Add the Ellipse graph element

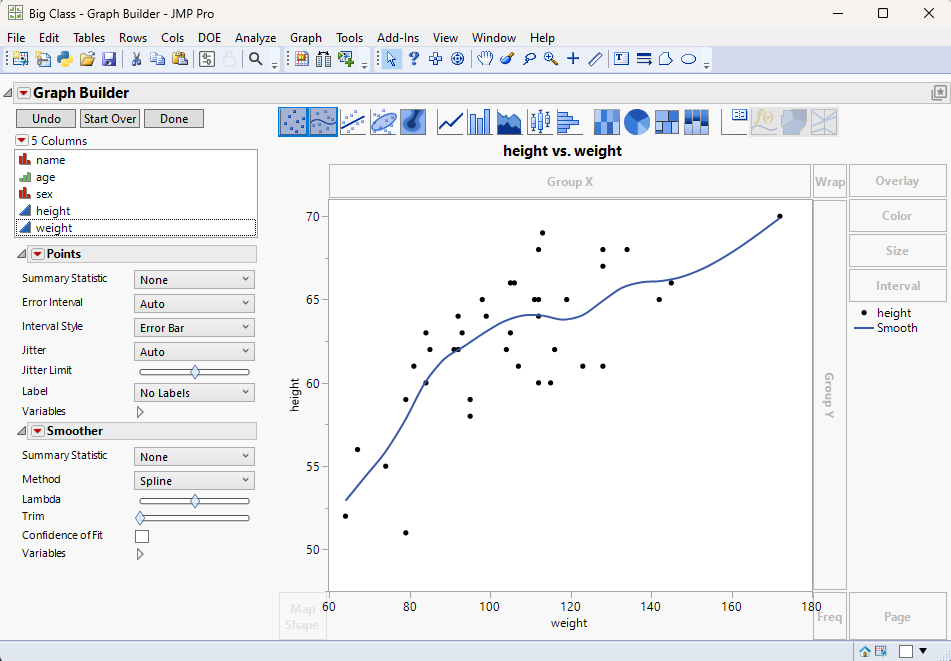point(383,122)
